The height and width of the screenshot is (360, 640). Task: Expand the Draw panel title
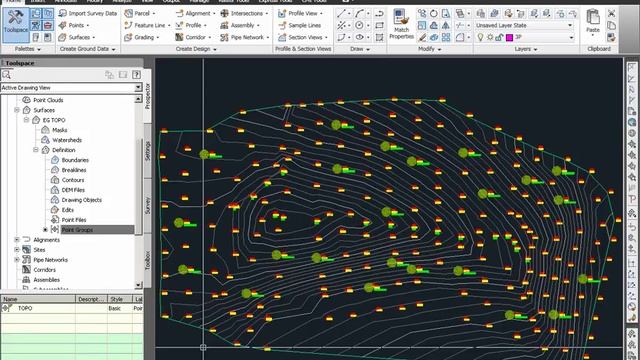(x=360, y=49)
